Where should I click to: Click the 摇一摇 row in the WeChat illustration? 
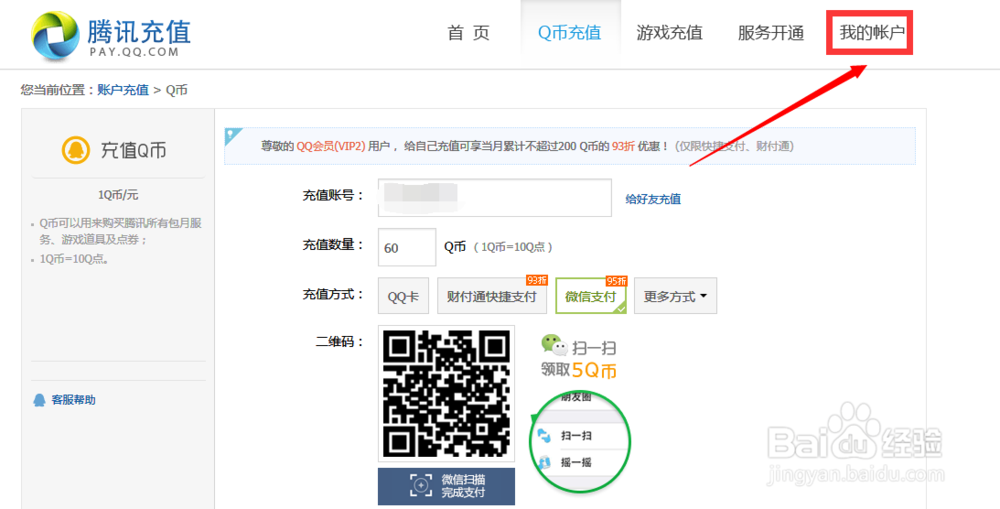tap(576, 462)
